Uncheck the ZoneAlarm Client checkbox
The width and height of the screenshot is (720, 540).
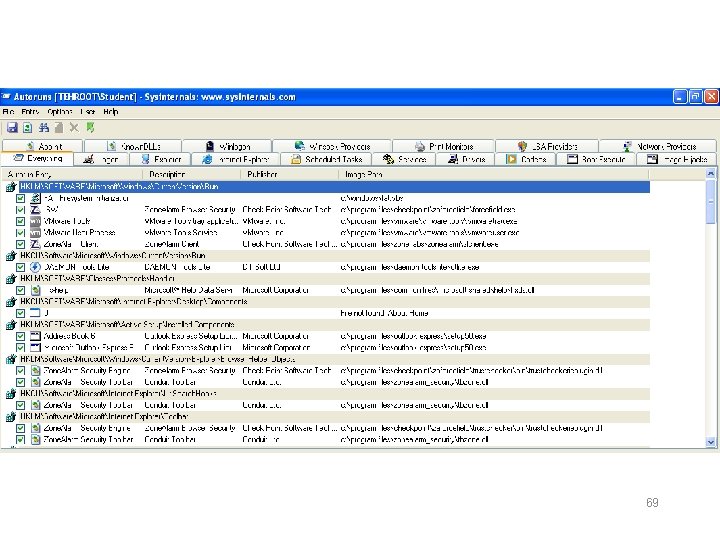(20, 244)
